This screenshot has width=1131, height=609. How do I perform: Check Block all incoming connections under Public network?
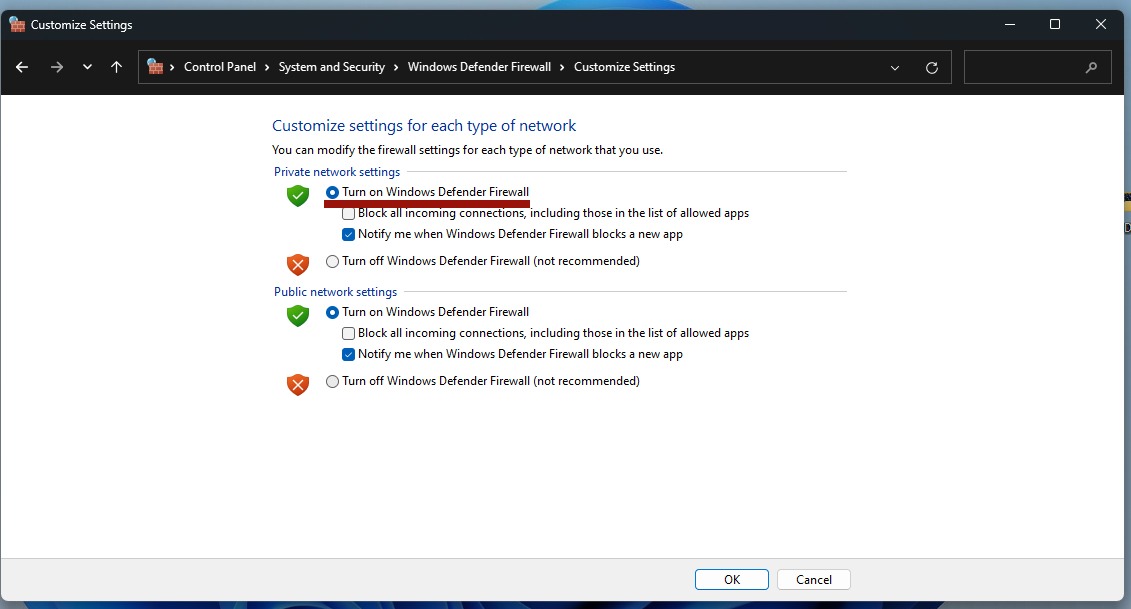(348, 333)
